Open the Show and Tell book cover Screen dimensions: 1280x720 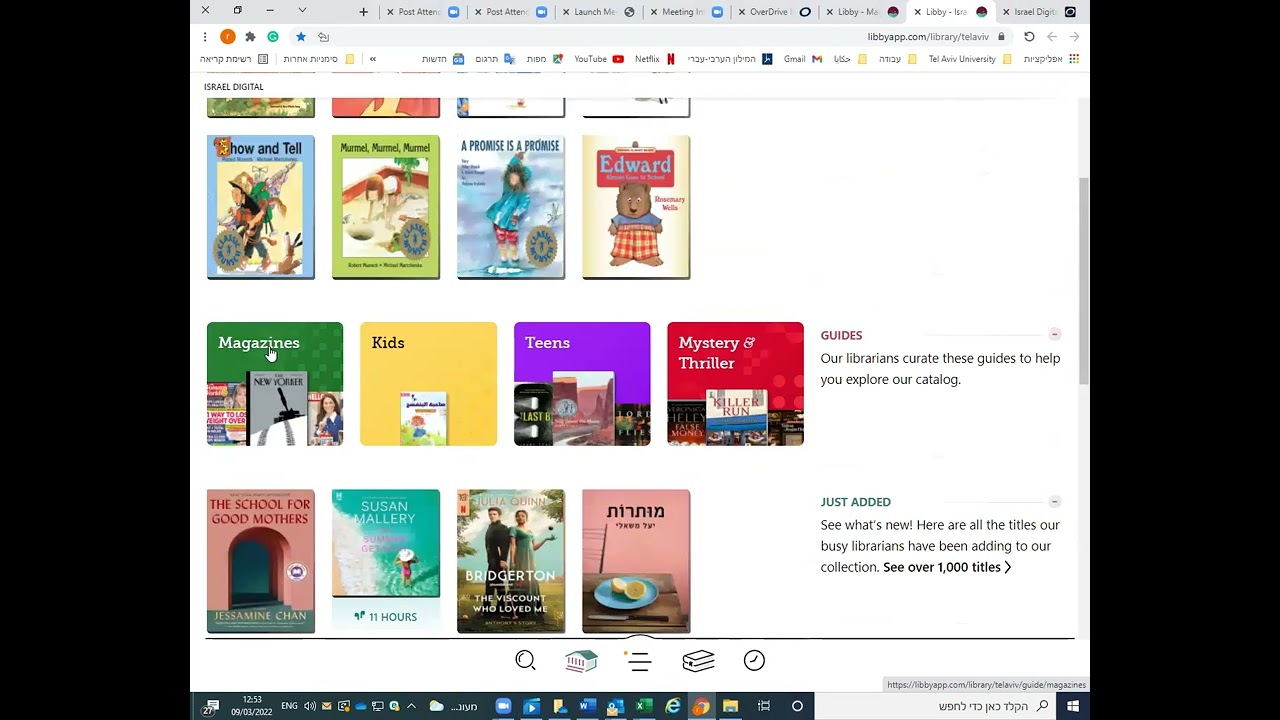click(261, 207)
